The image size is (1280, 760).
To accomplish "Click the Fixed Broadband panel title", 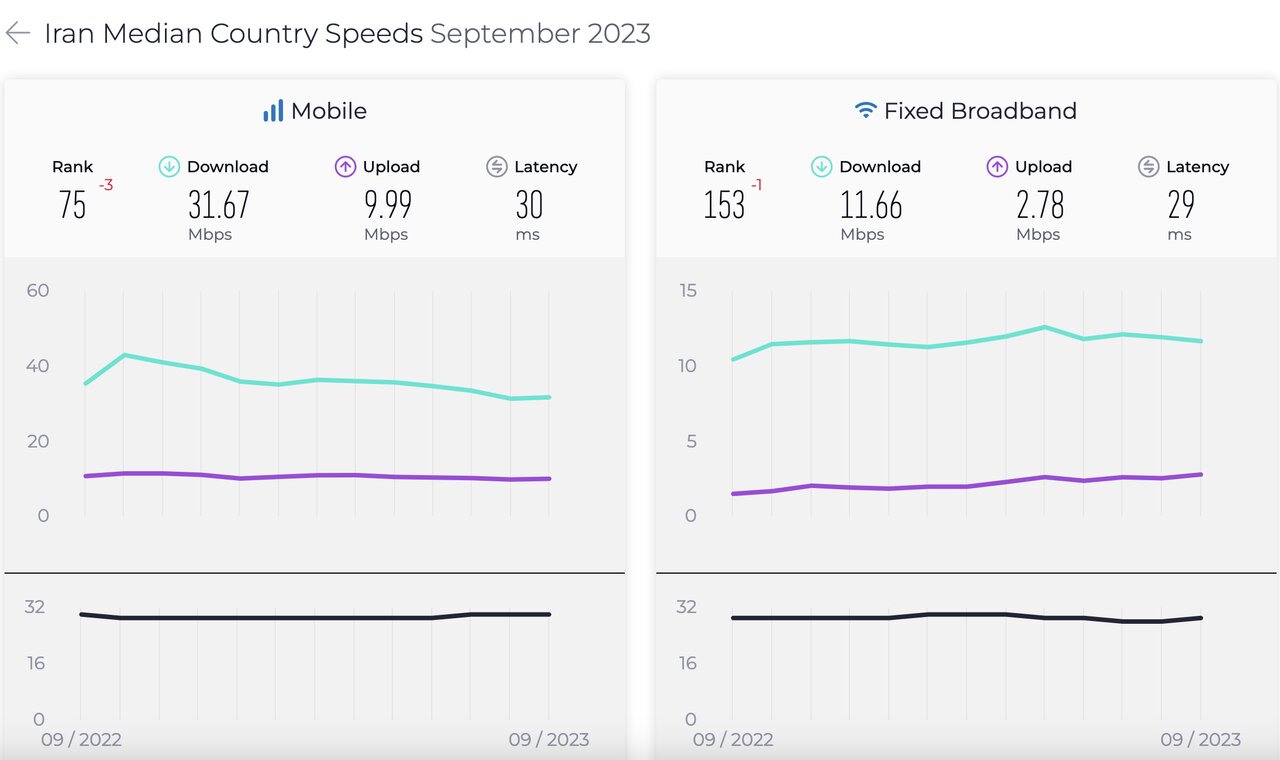I will click(x=980, y=111).
